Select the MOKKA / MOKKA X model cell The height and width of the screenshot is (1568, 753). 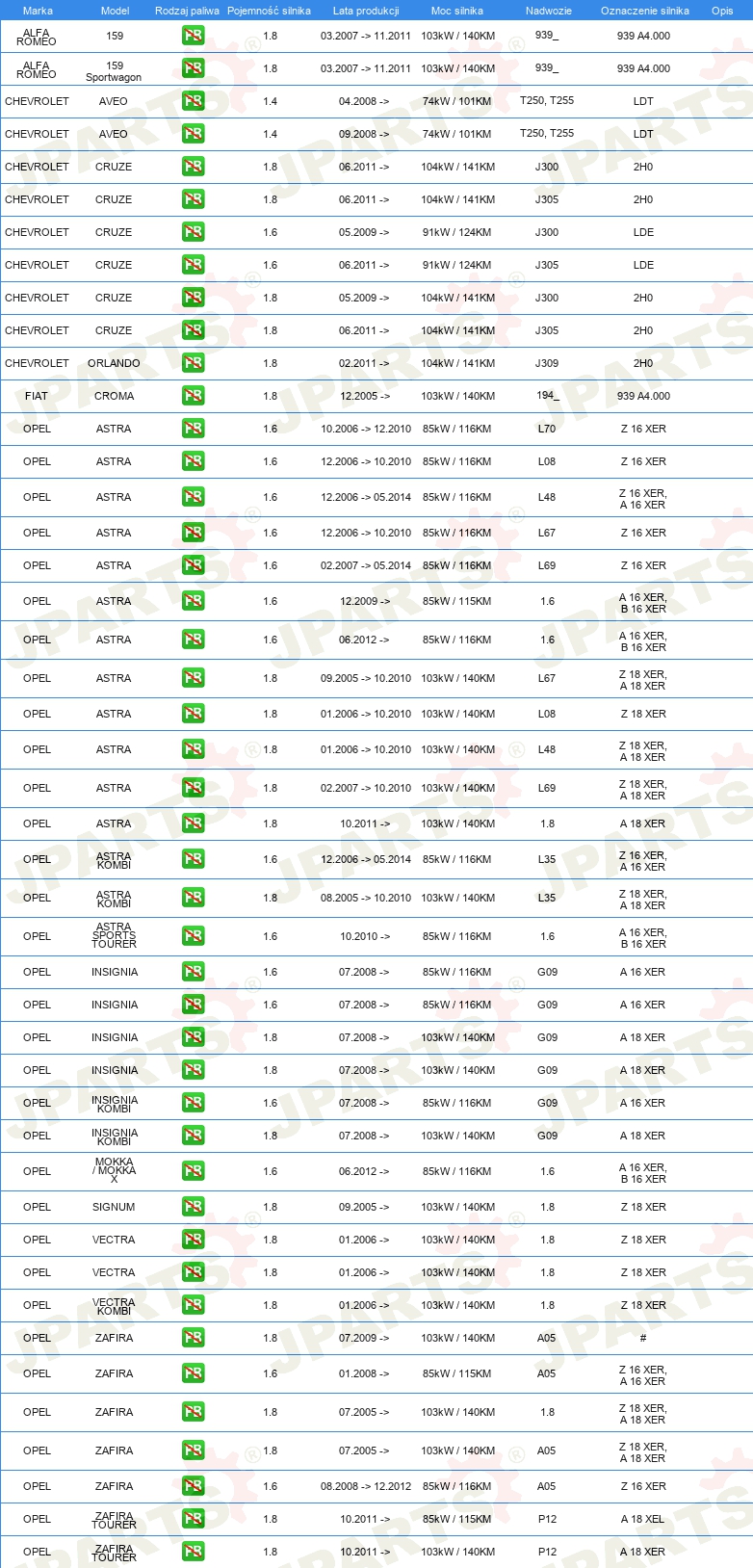(x=115, y=1170)
